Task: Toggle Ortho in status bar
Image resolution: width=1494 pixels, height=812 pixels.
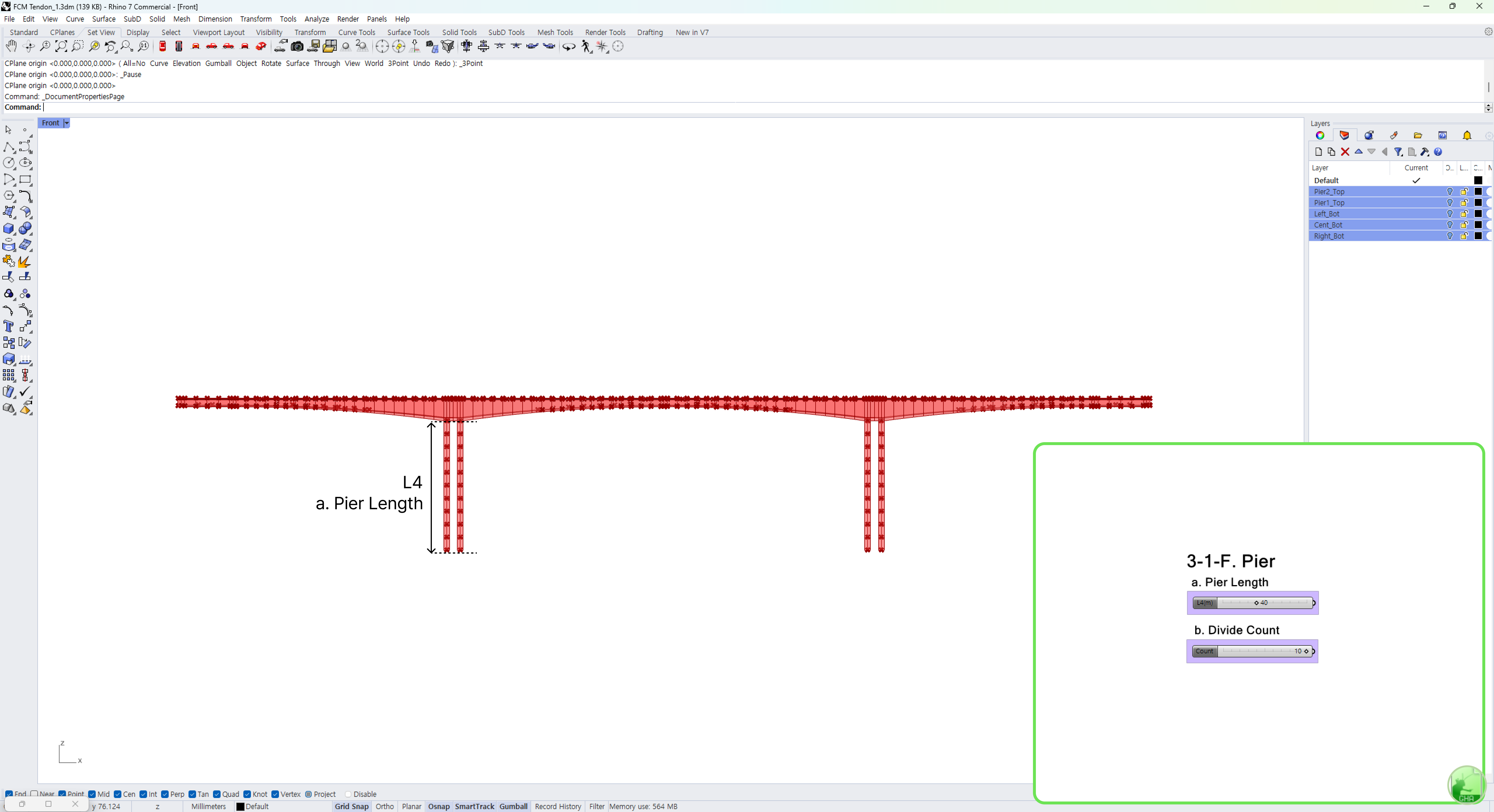Action: 385,806
